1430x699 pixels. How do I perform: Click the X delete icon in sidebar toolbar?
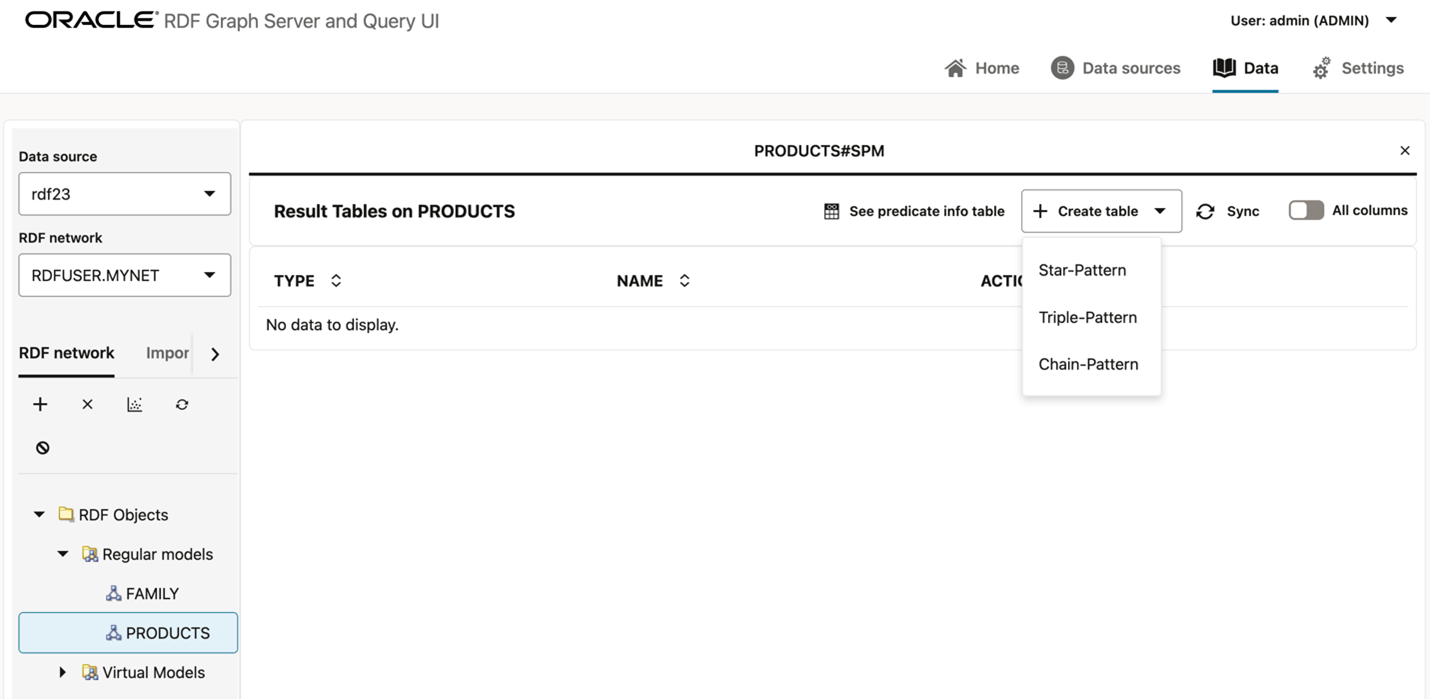click(87, 404)
